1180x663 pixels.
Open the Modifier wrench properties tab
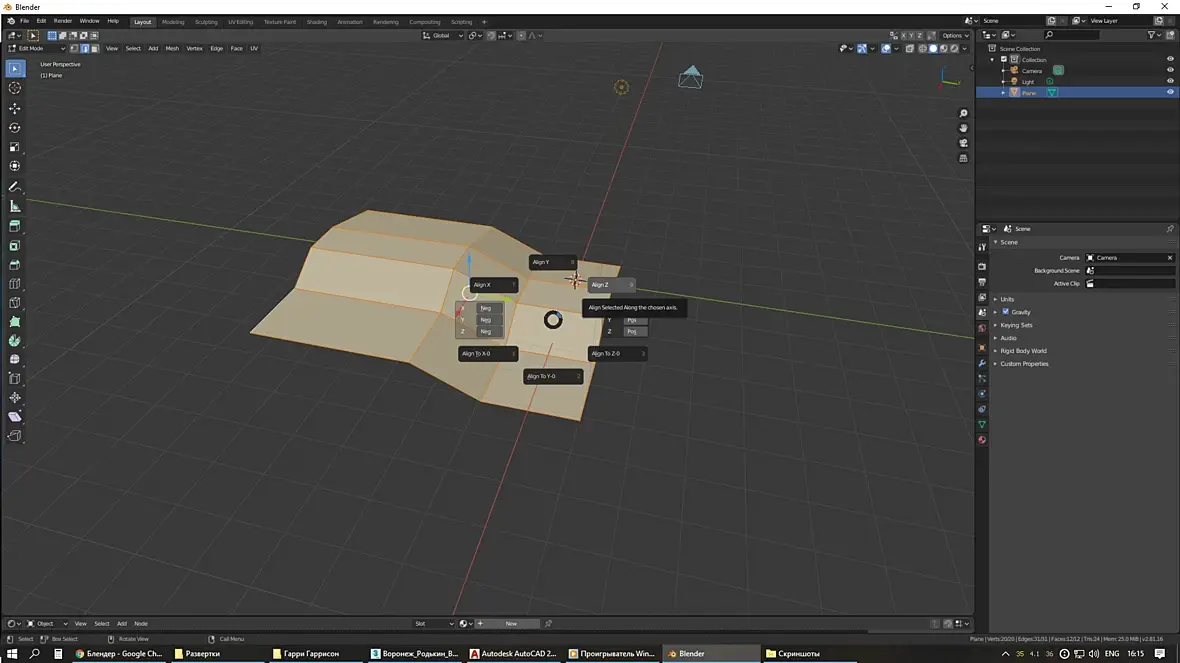point(982,363)
